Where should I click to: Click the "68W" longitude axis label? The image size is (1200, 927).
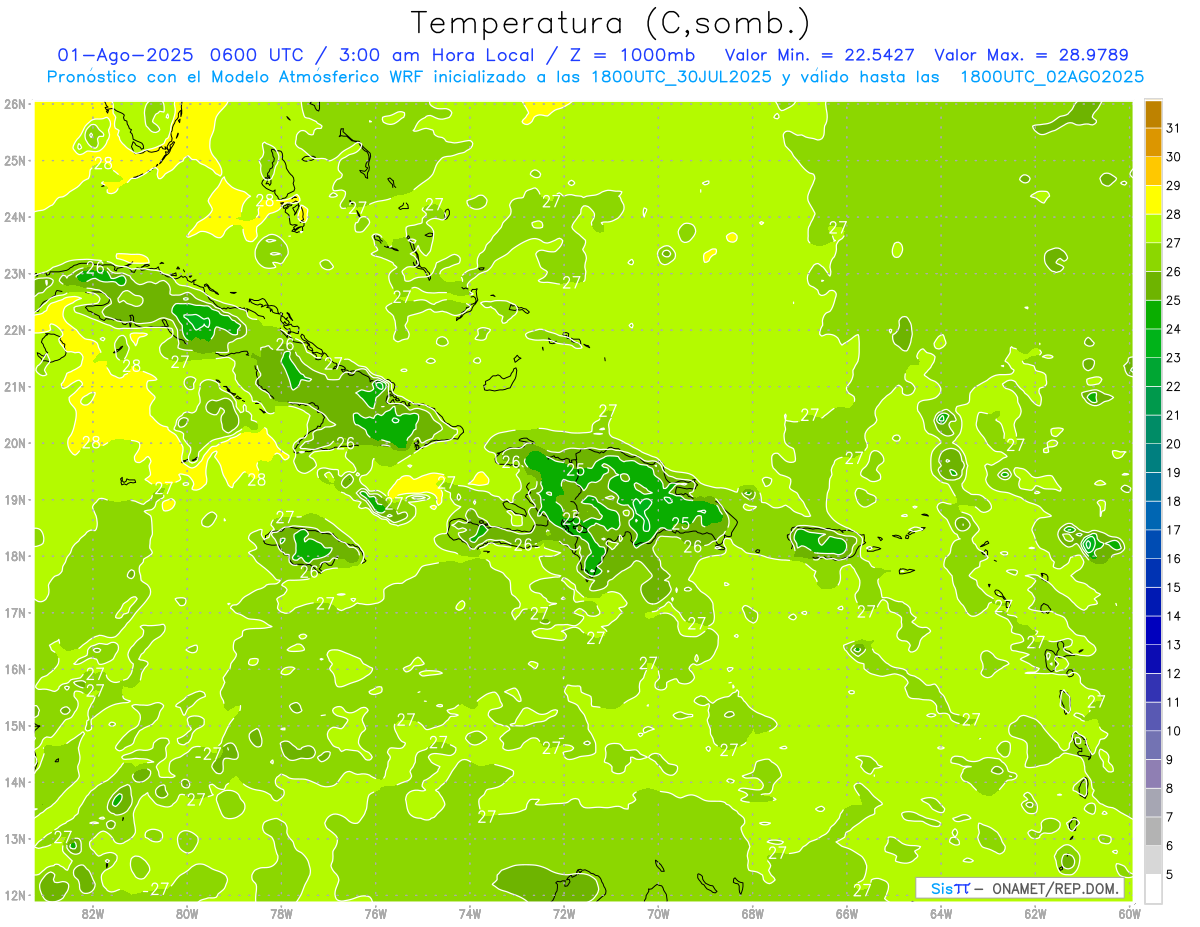tap(753, 913)
